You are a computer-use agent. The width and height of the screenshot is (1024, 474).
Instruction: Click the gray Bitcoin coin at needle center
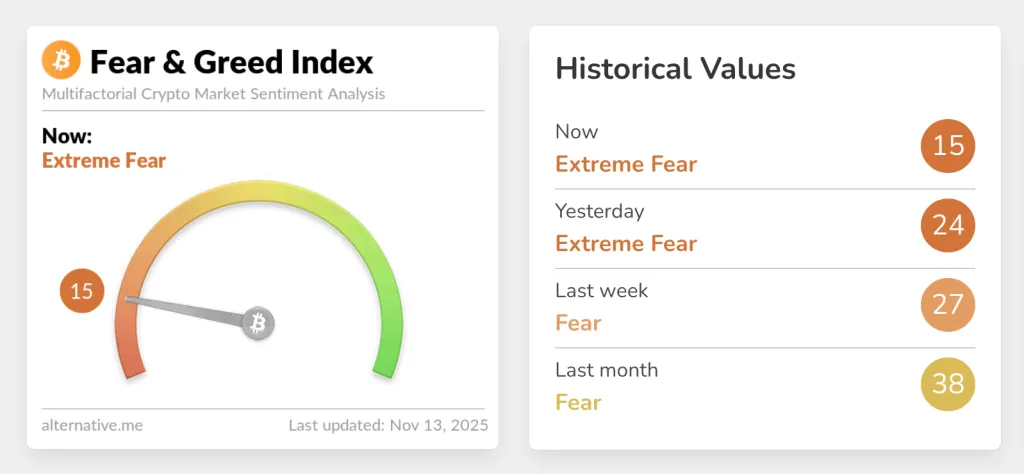[x=259, y=323]
